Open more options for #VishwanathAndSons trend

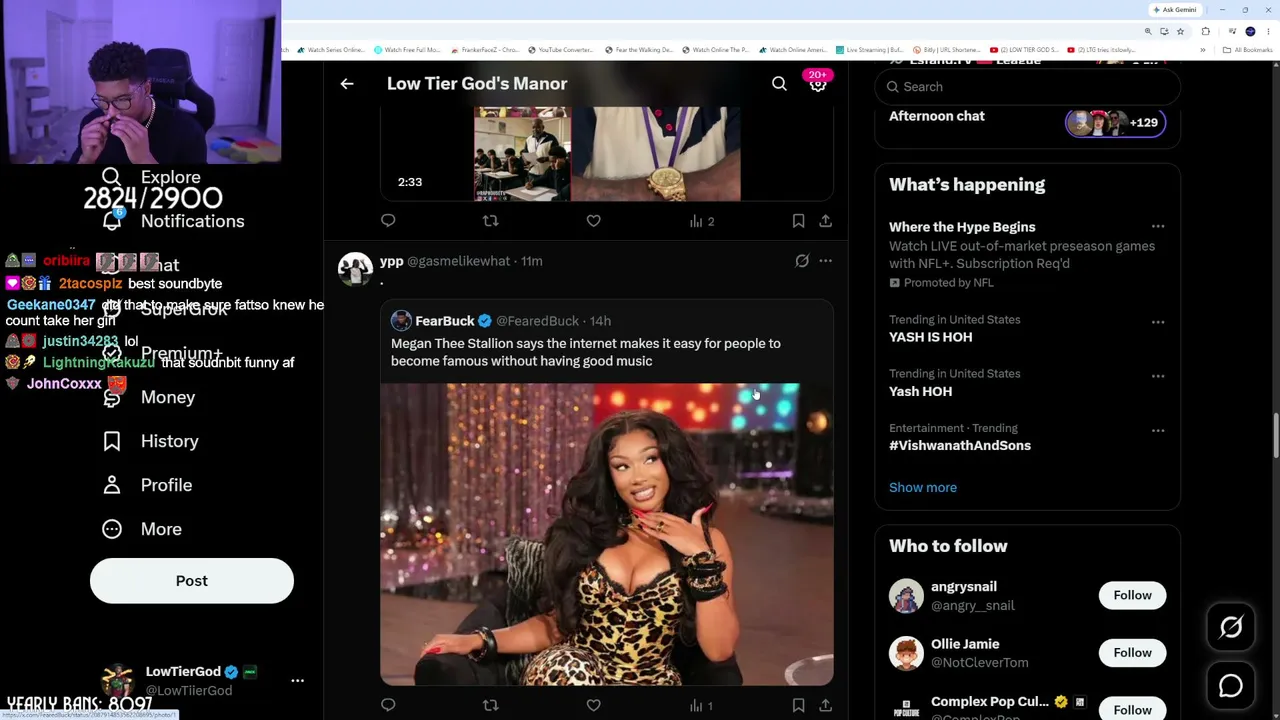click(1158, 430)
